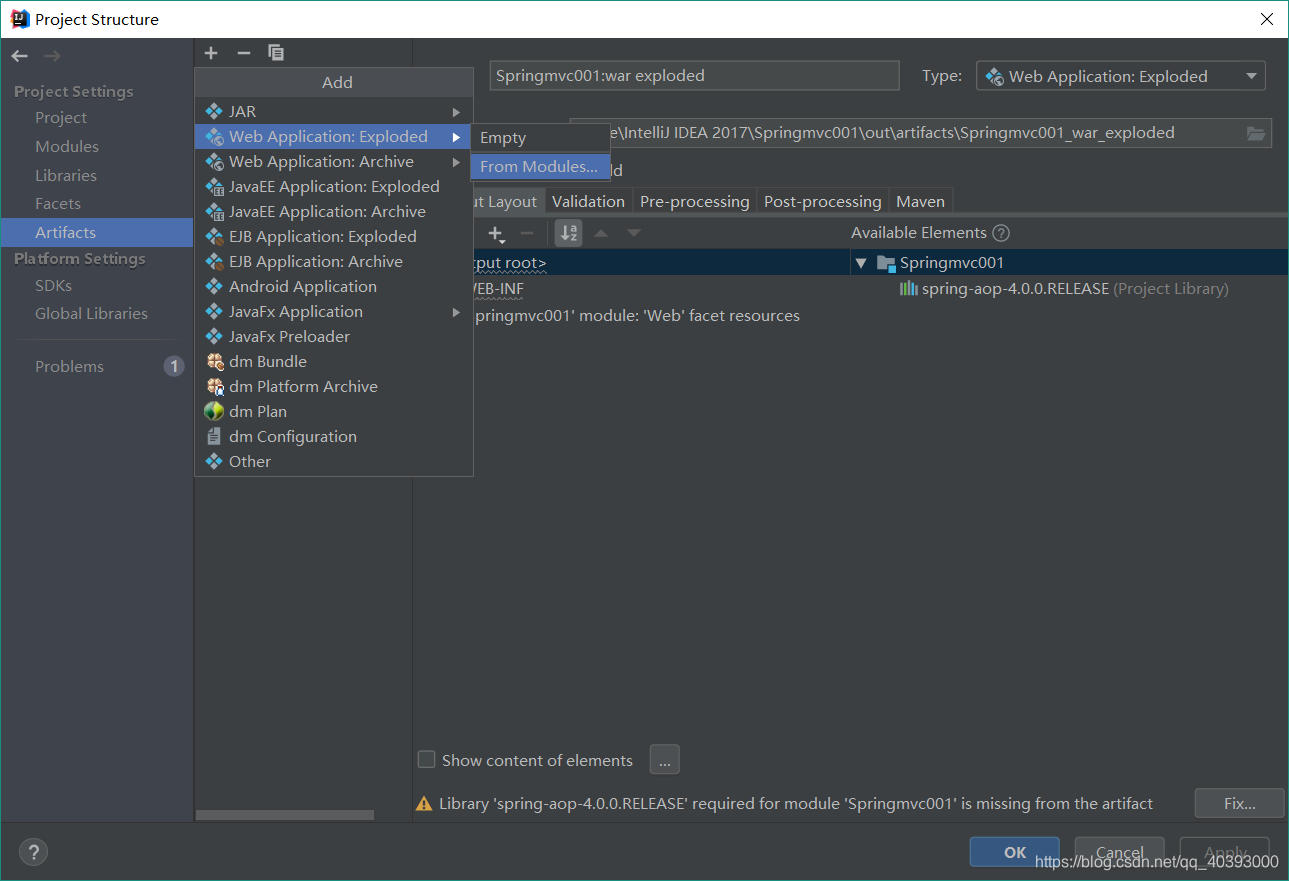The height and width of the screenshot is (881, 1289).
Task: Click the copy artifact icon
Action: (x=276, y=53)
